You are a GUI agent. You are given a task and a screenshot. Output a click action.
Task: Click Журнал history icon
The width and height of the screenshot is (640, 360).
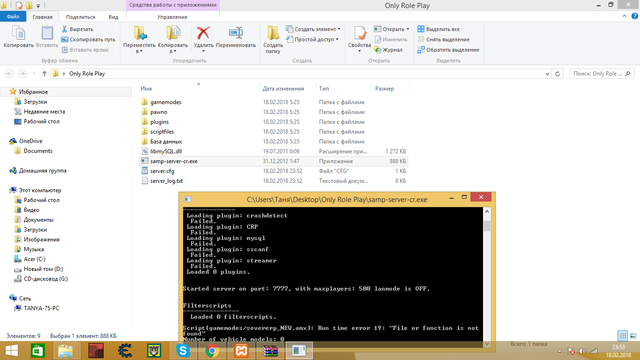[x=378, y=50]
